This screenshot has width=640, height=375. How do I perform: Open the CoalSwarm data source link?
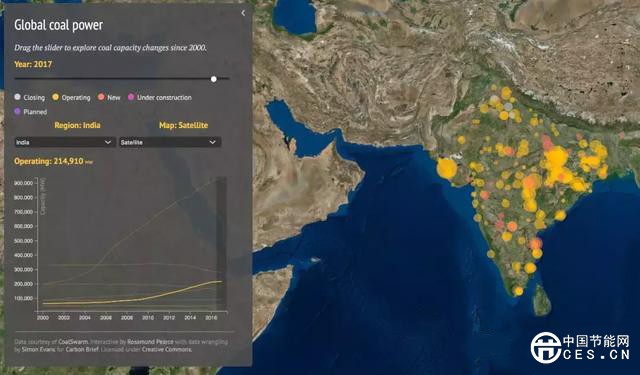(x=73, y=342)
